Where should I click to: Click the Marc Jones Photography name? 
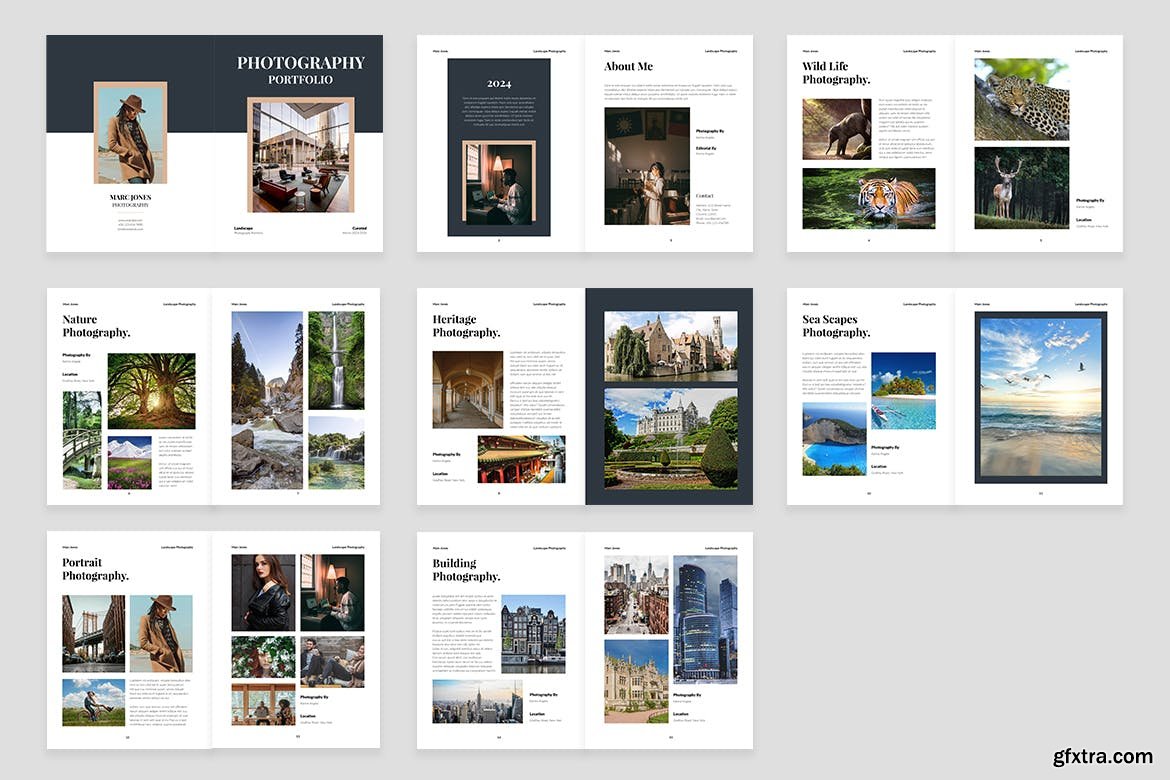[130, 200]
